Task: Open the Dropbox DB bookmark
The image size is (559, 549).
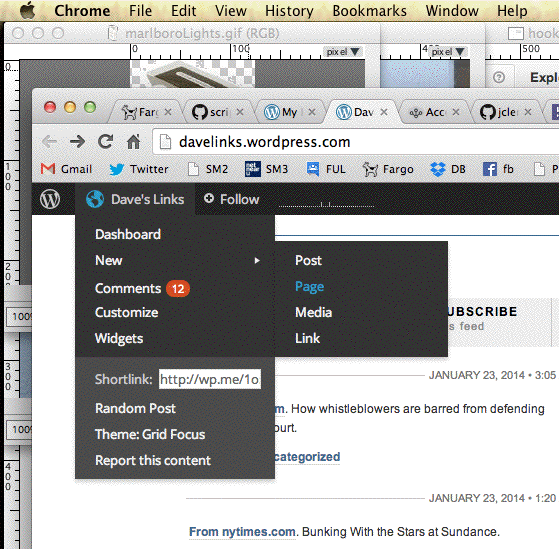Action: [x=448, y=169]
